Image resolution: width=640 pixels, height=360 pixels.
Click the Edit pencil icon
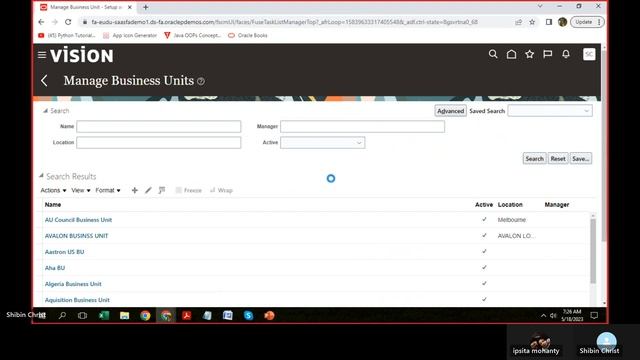click(148, 190)
